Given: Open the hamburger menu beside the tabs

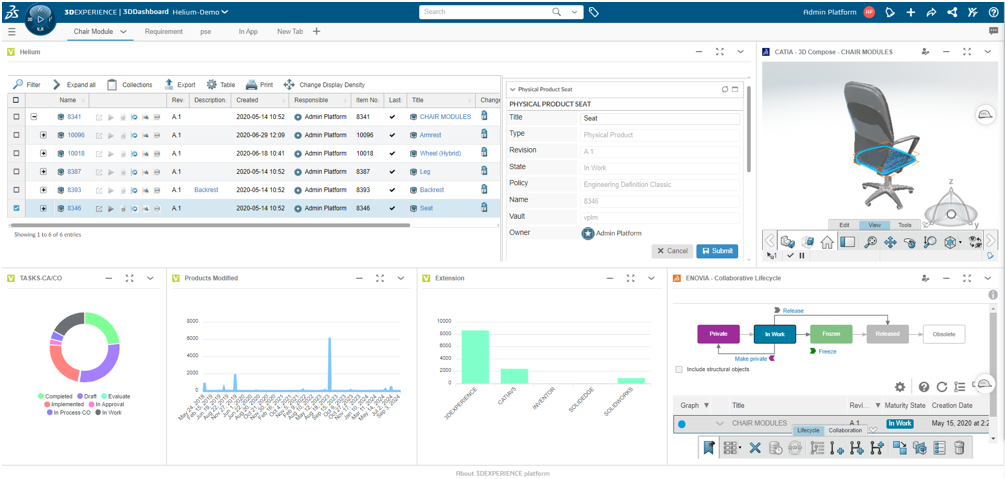Looking at the screenshot, I should coord(12,31).
